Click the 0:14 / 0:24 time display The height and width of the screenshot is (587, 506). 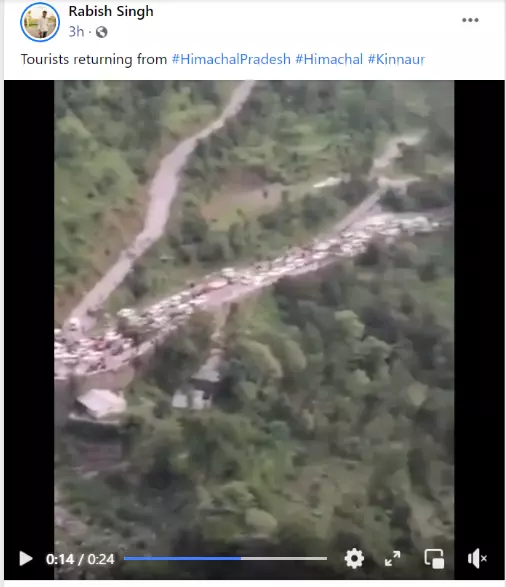point(80,559)
